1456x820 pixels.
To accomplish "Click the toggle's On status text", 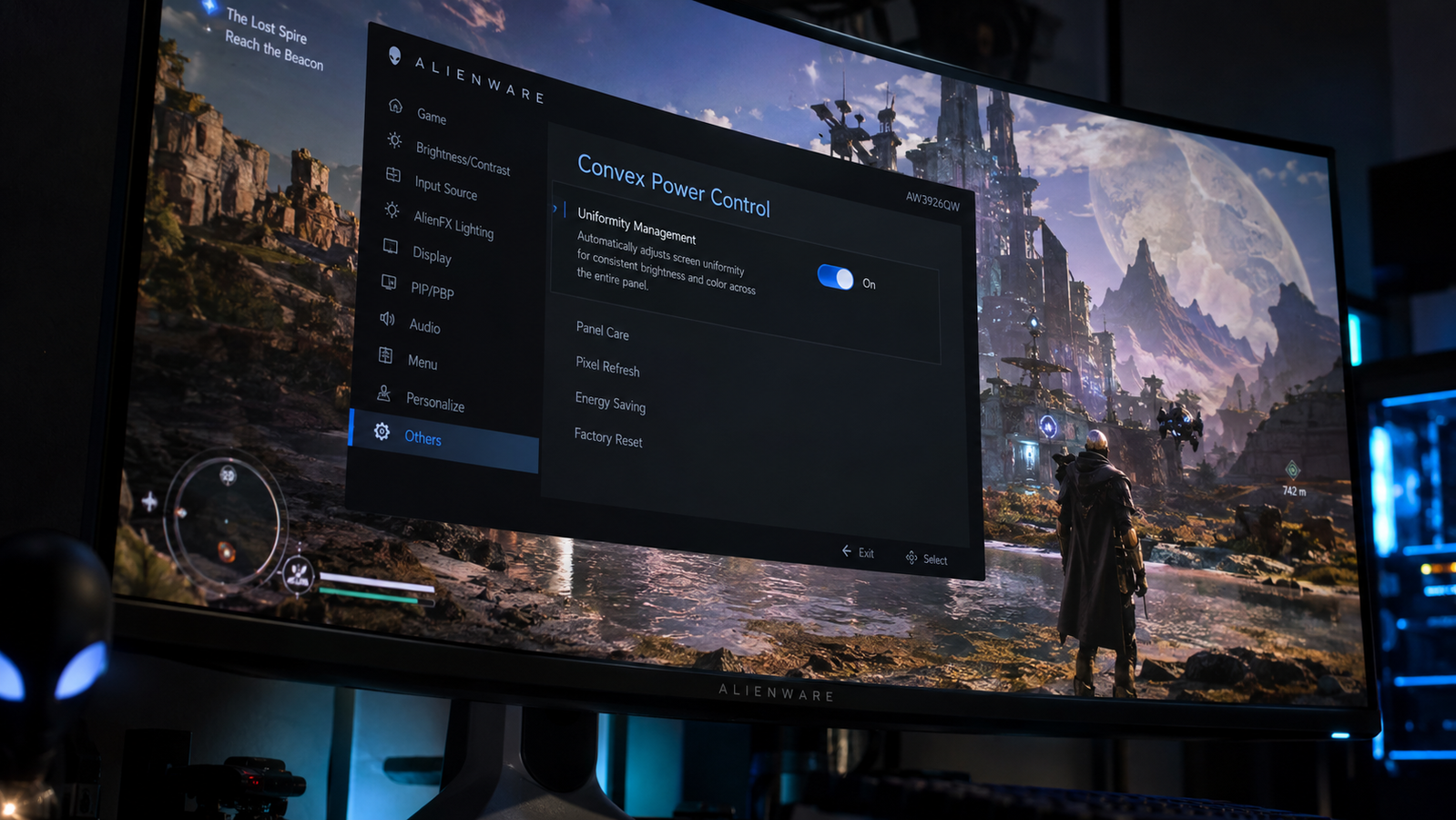I will tap(869, 284).
